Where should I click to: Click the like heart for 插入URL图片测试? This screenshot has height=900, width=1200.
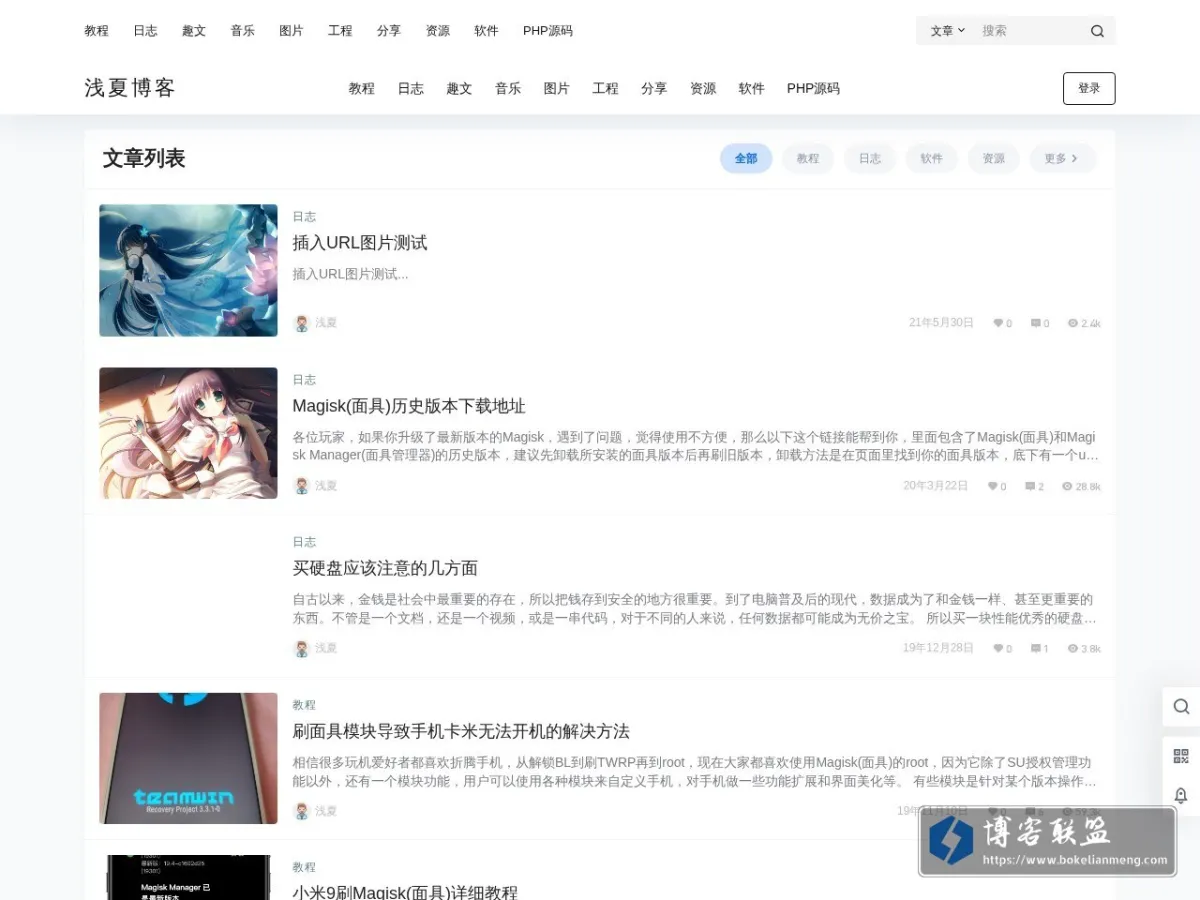pos(997,323)
